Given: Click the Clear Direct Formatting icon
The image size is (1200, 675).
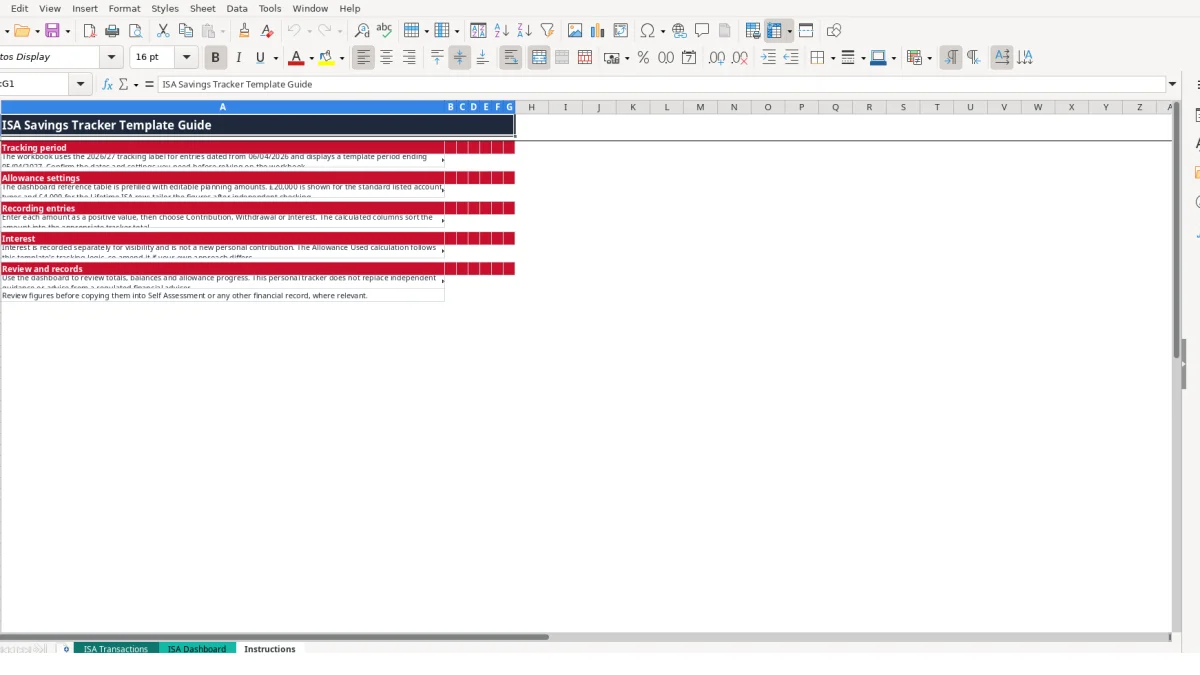Looking at the screenshot, I should tap(266, 31).
